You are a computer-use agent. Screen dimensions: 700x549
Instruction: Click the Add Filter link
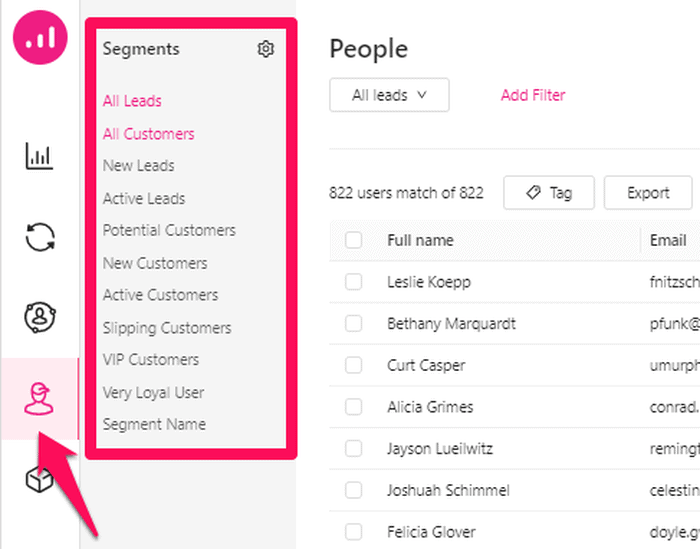(533, 95)
